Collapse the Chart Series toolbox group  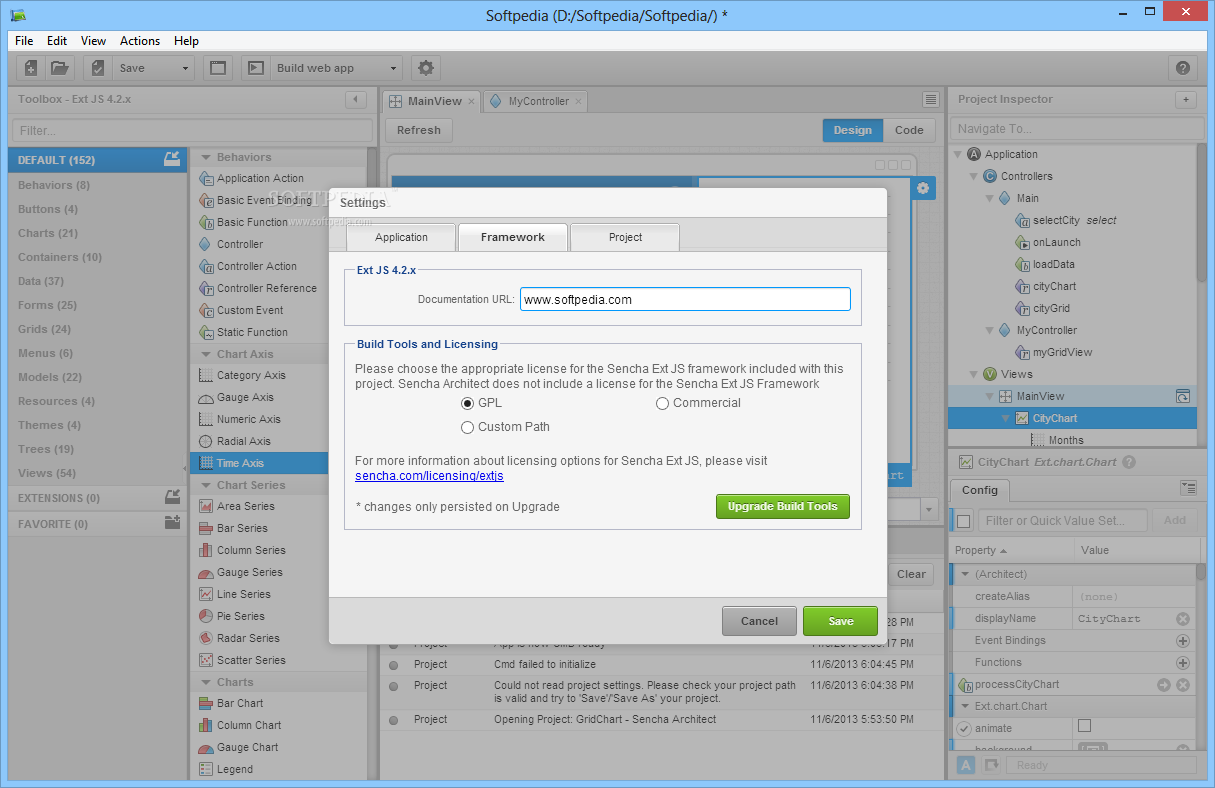206,485
